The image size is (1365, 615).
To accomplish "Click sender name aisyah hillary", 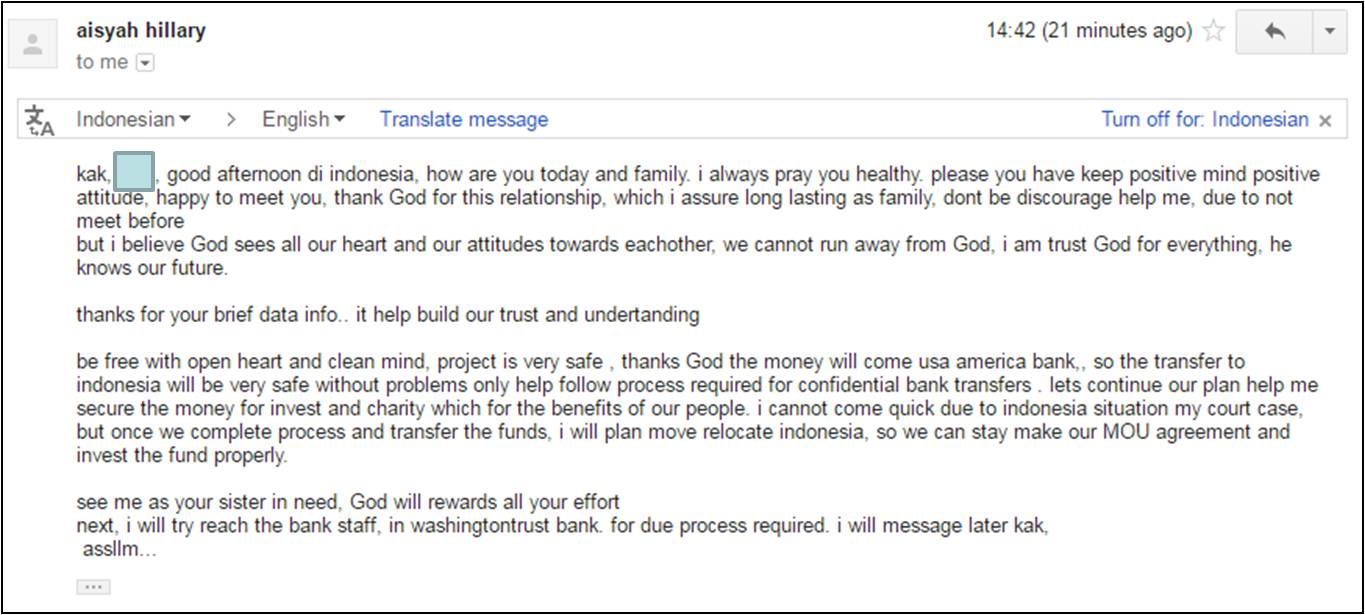I will (x=141, y=30).
